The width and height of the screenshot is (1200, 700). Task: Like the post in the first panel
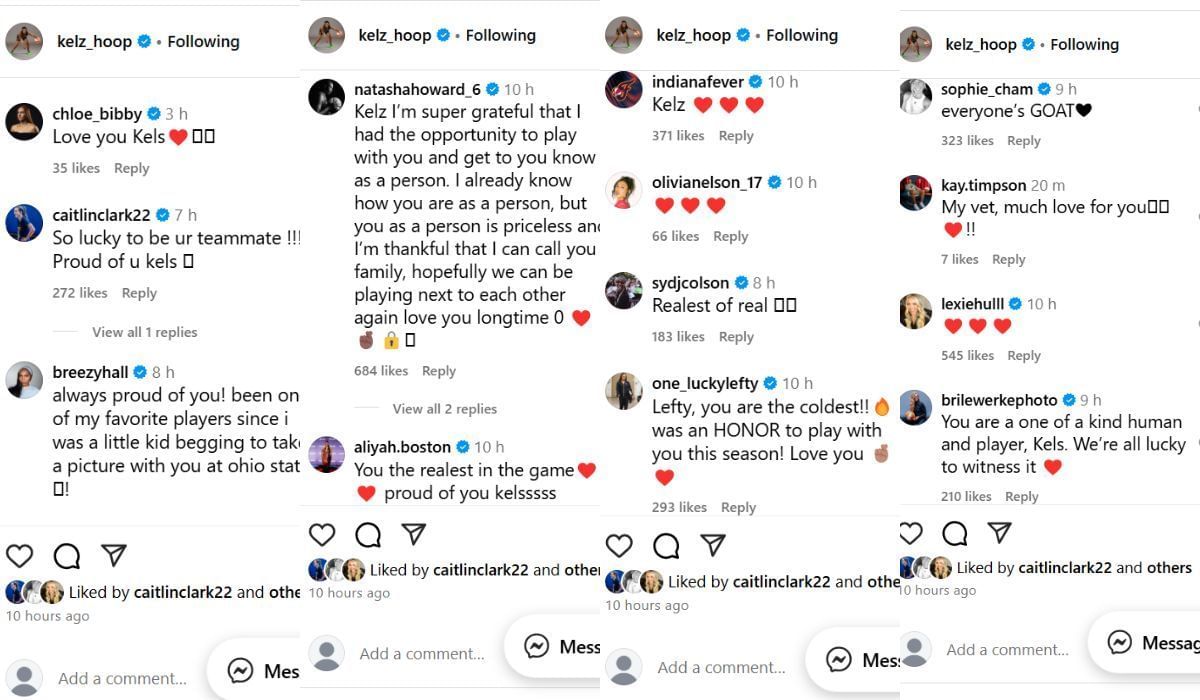pos(19,556)
